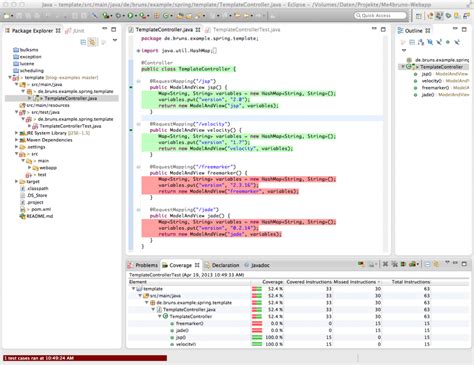Image resolution: width=474 pixels, height=365 pixels.
Task: Click the Quick Access search field
Action: pyautogui.click(x=380, y=15)
